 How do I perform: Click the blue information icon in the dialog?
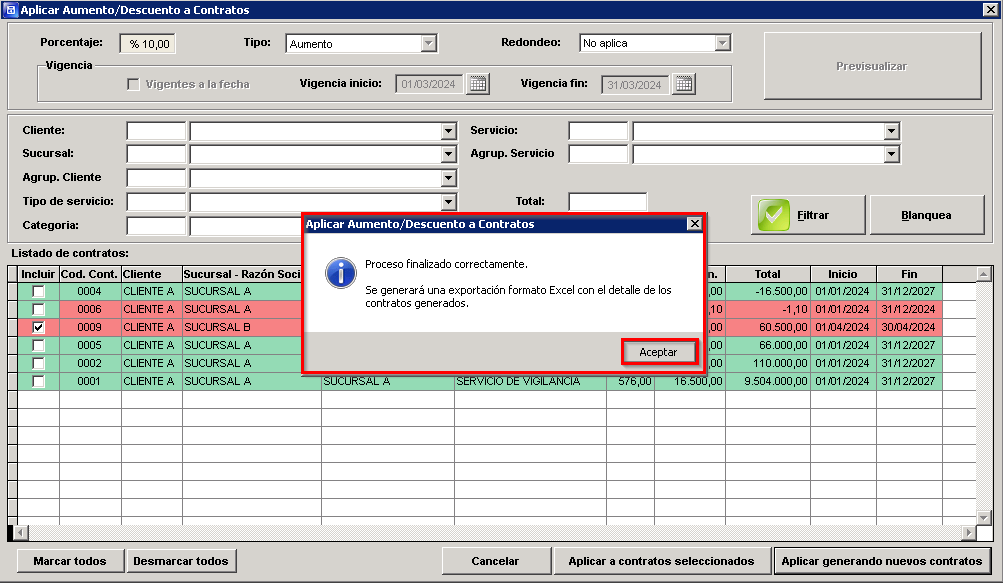[341, 273]
